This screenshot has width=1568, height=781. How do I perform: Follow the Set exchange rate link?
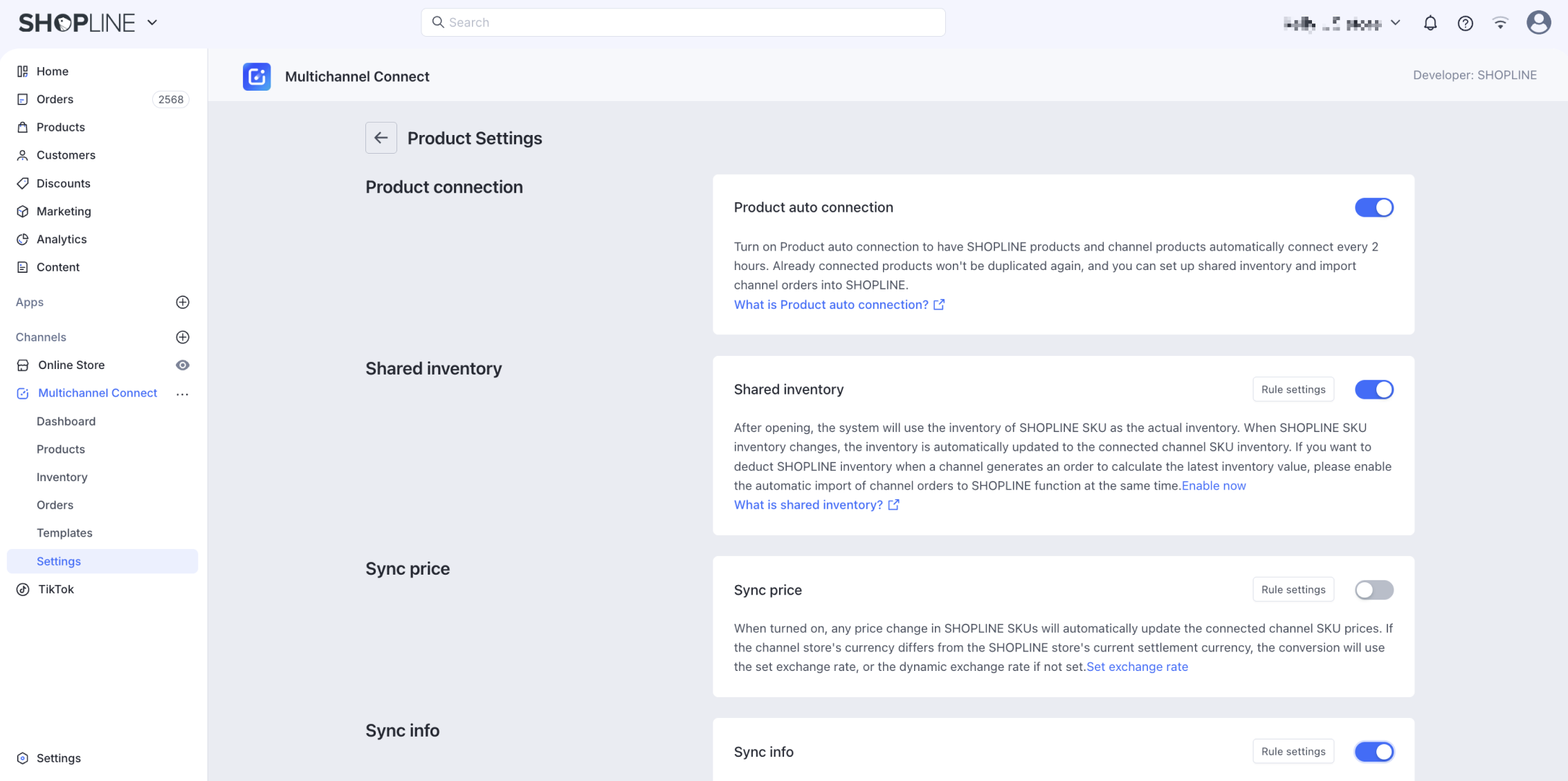(1137, 667)
